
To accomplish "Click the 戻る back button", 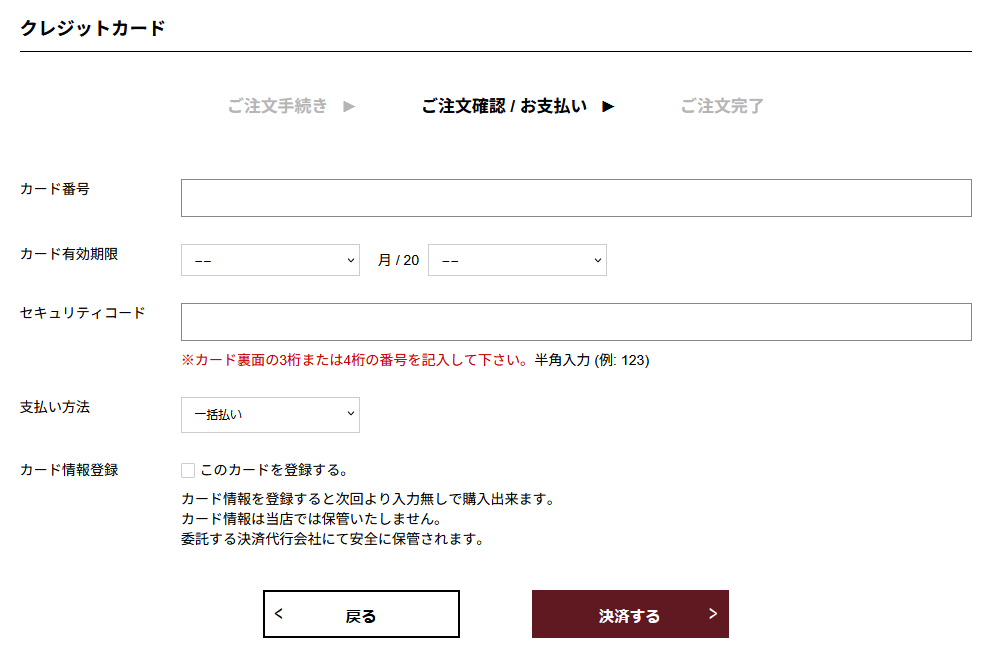I will pos(361,615).
